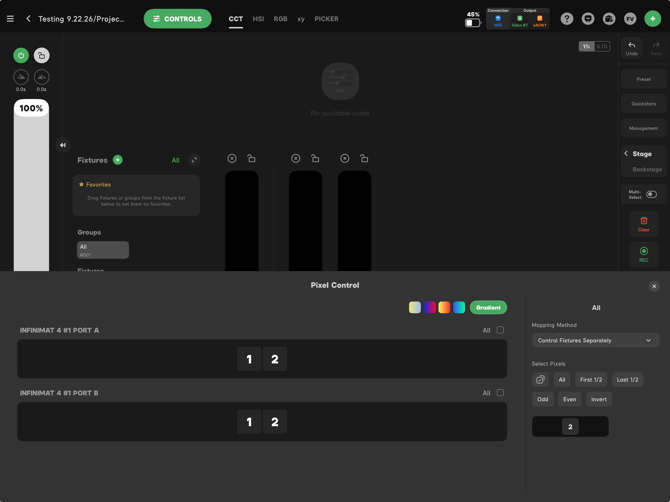Open the green CONTROLS button

177,19
